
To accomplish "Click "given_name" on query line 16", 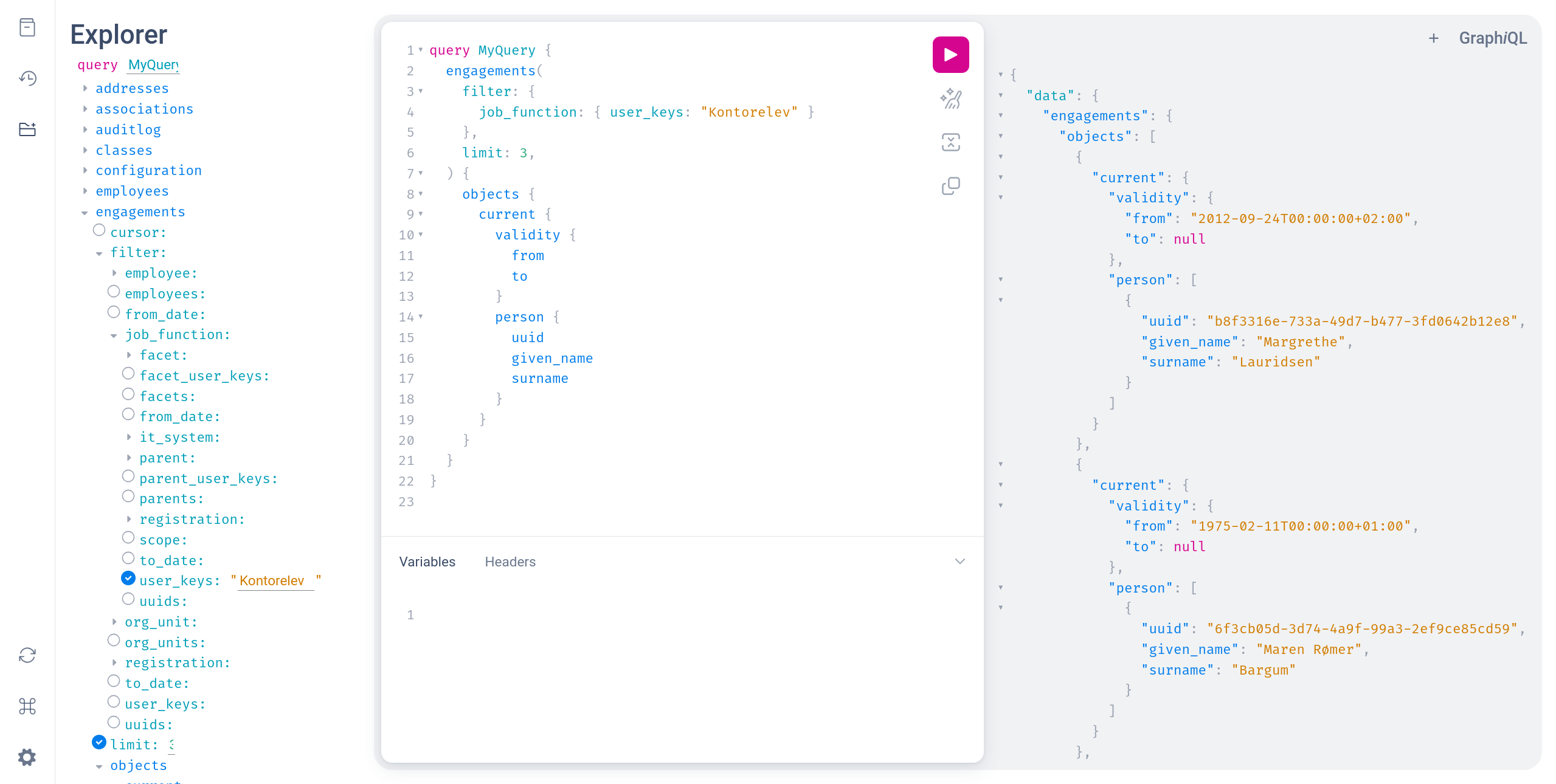I will click(552, 359).
